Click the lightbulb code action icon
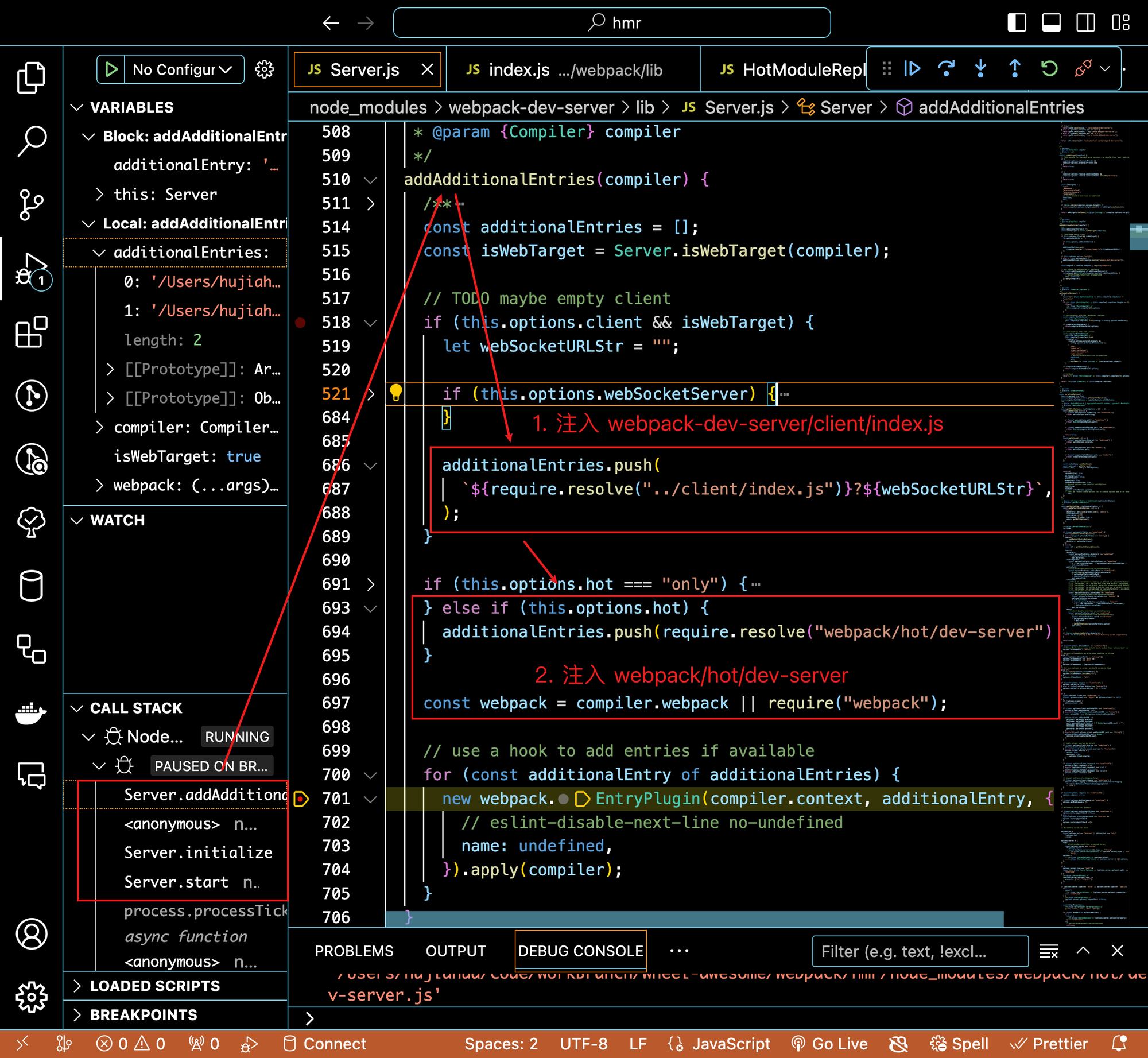The height and width of the screenshot is (1058, 1148). click(x=396, y=393)
